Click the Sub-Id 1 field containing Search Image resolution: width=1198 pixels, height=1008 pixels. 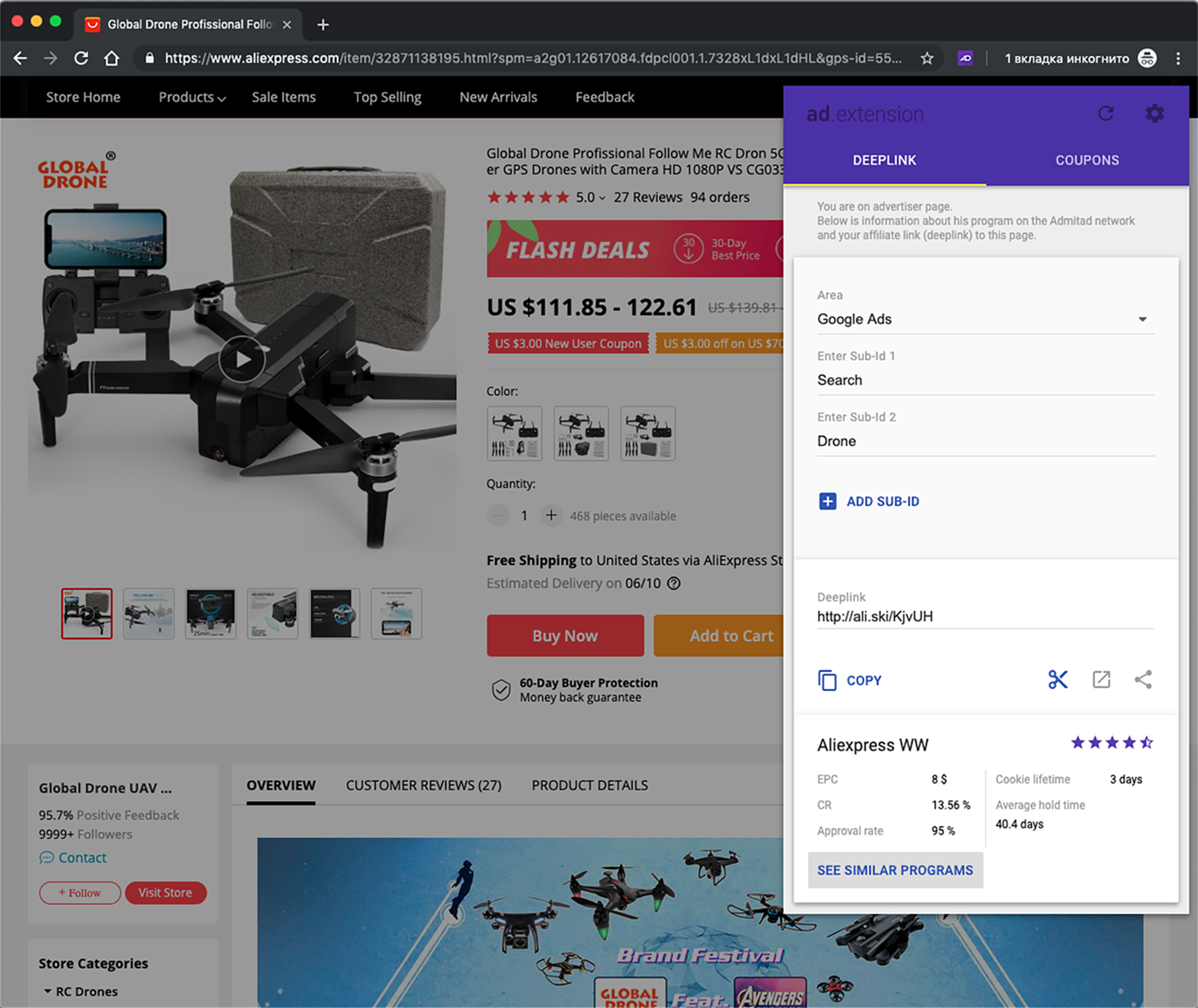(985, 380)
